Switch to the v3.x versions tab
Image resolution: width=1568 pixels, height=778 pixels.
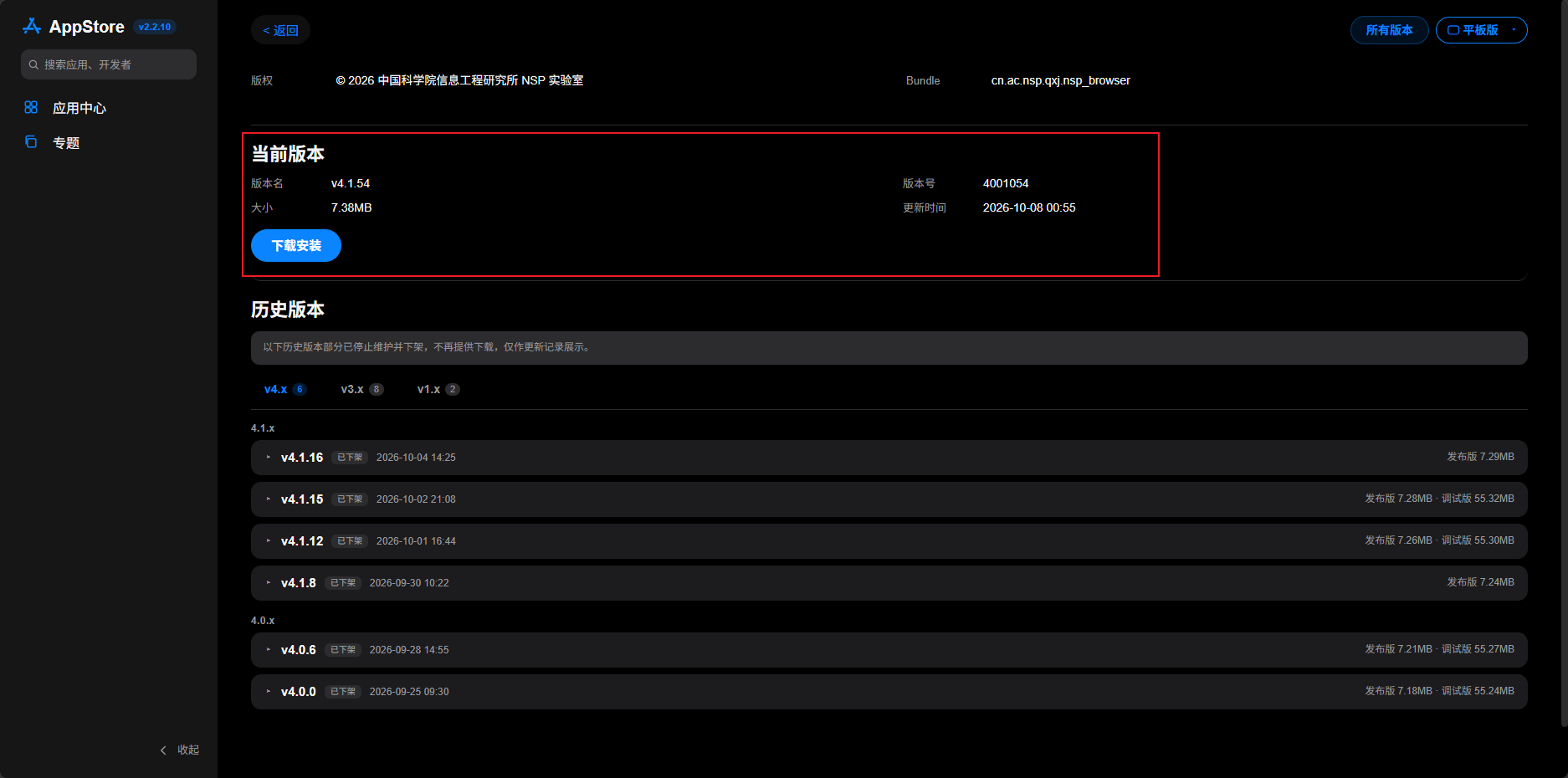[x=362, y=389]
